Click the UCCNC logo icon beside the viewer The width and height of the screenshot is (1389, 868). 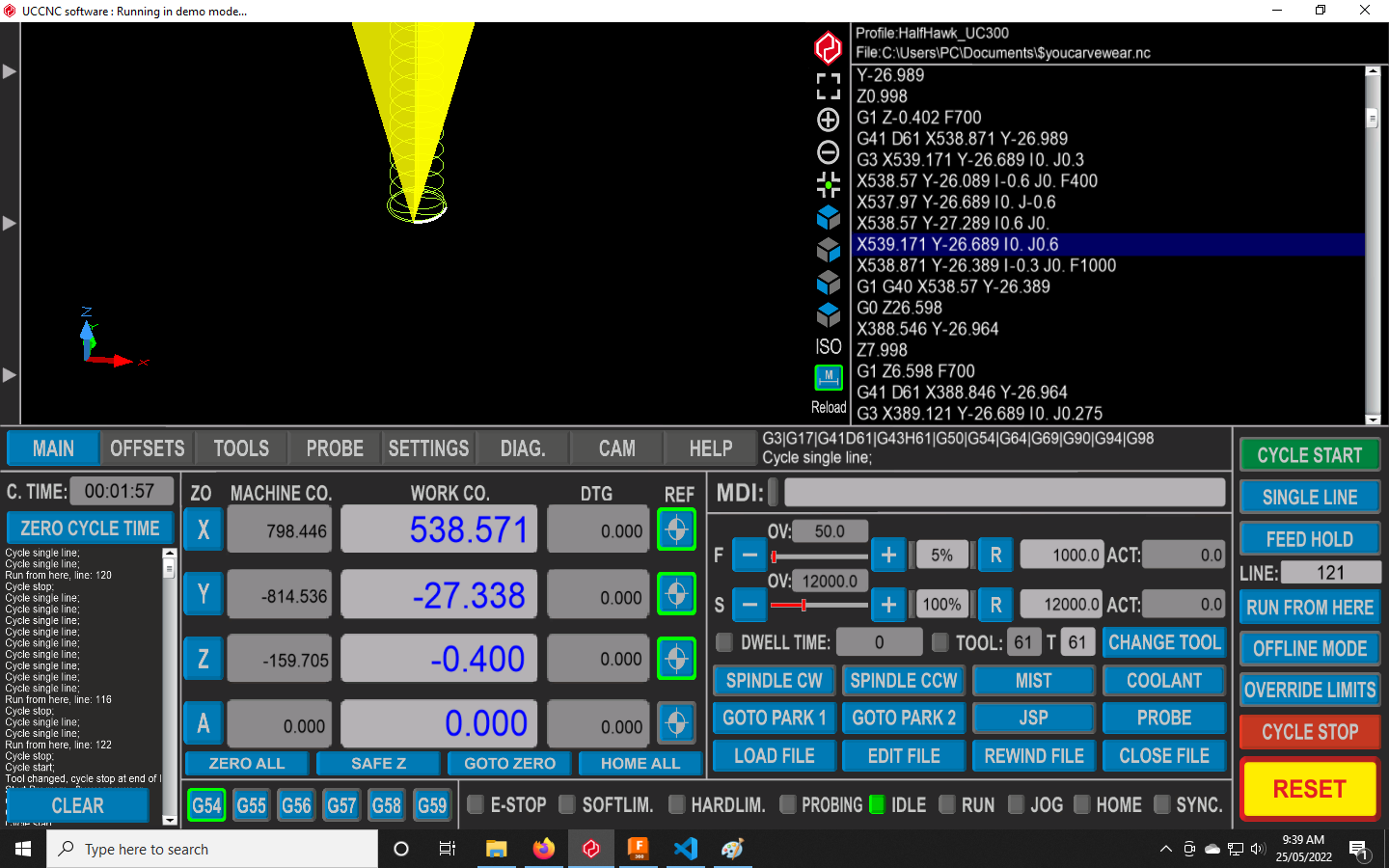click(x=828, y=47)
